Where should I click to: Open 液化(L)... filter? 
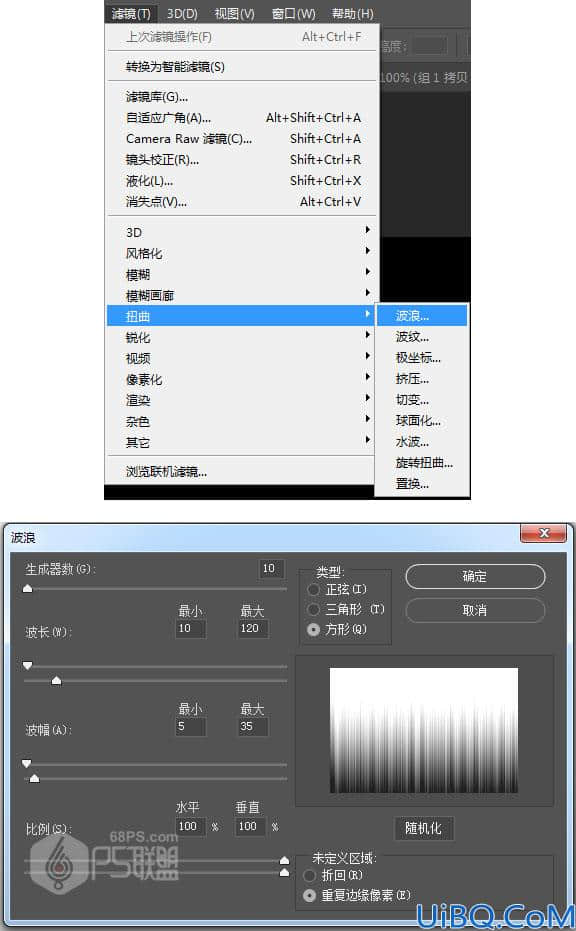(242, 180)
